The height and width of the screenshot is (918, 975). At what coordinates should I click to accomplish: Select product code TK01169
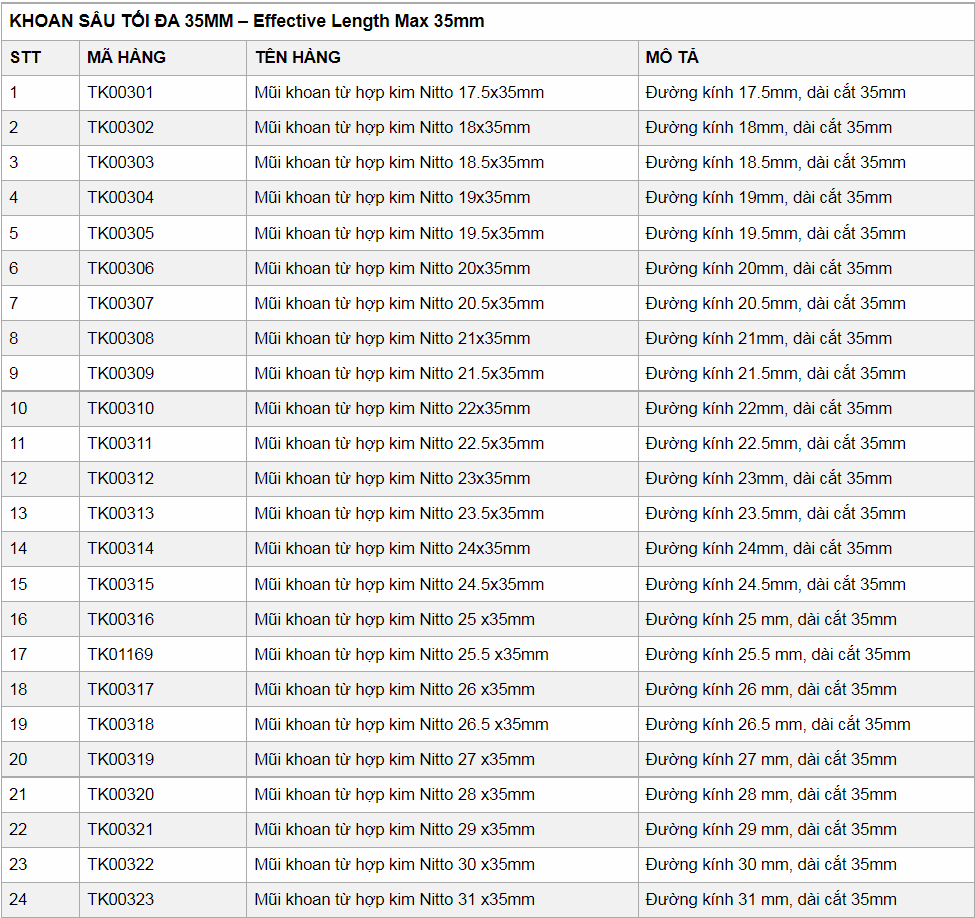coord(121,654)
